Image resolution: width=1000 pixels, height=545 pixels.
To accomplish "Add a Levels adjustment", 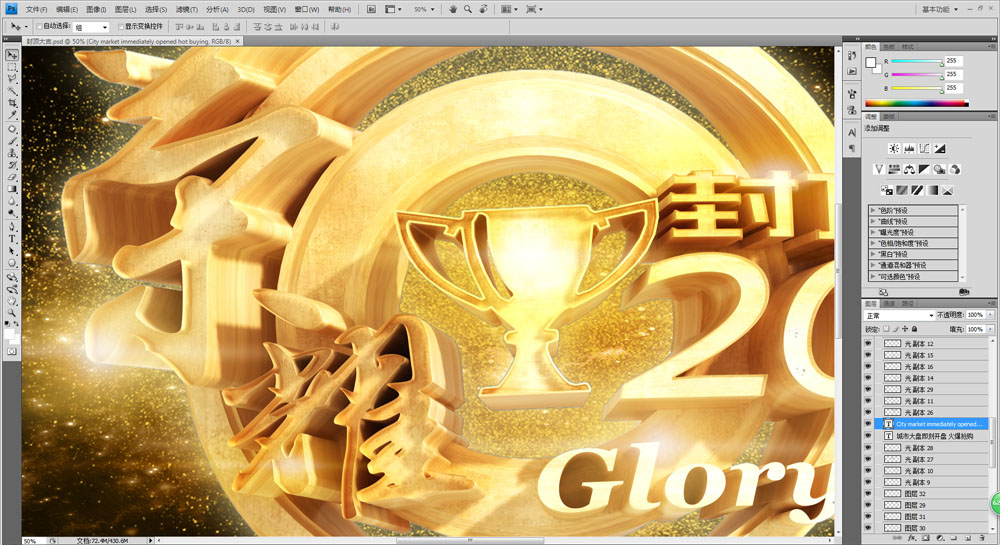I will (909, 149).
